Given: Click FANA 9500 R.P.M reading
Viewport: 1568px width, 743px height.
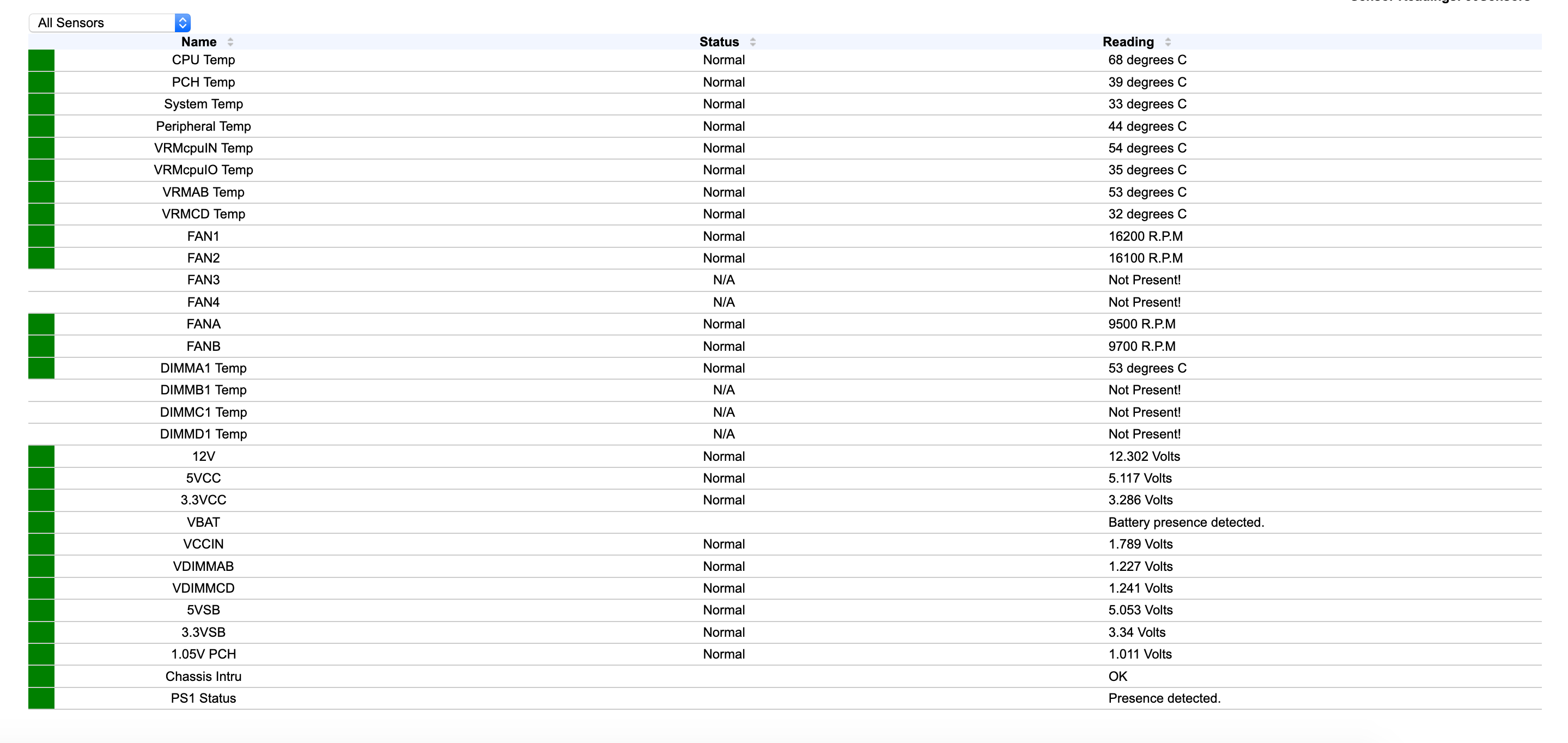Looking at the screenshot, I should click(1141, 324).
